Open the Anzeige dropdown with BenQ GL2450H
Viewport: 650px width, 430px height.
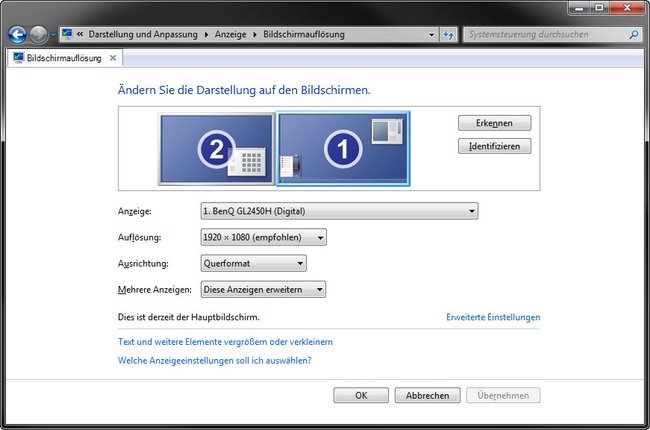[339, 211]
